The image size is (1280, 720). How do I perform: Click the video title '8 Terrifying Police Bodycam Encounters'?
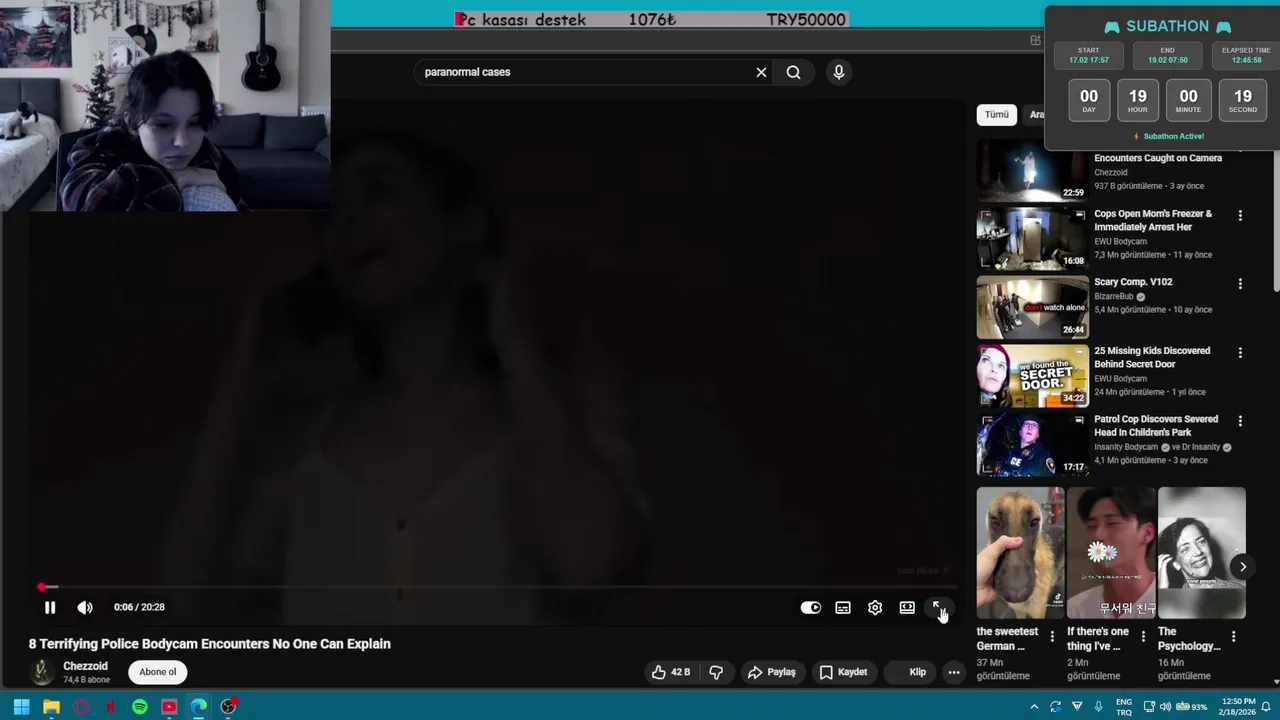click(209, 644)
